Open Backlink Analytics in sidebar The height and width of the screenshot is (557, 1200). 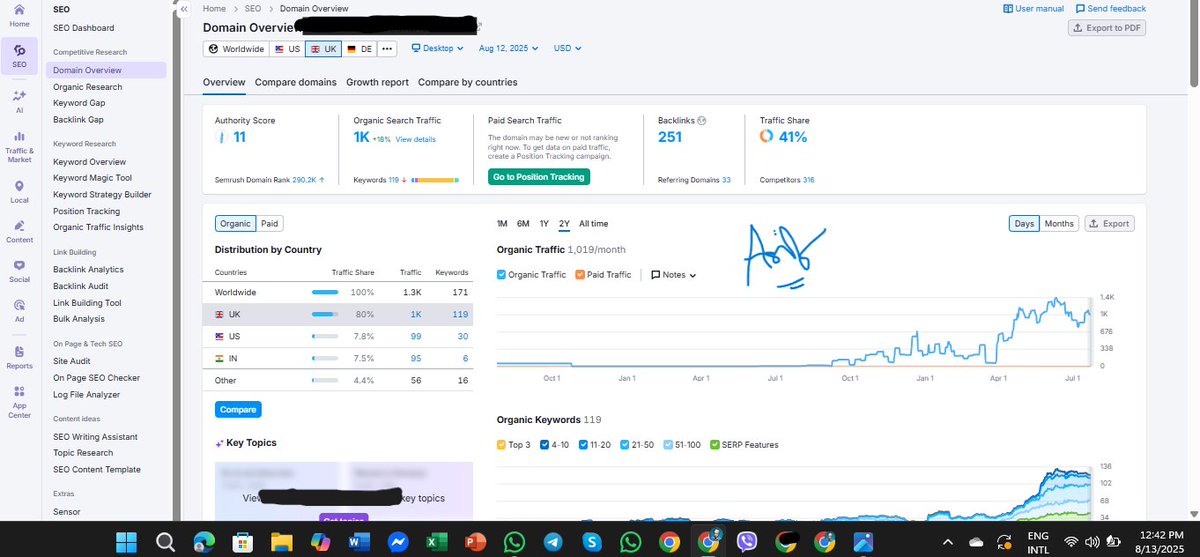click(88, 269)
